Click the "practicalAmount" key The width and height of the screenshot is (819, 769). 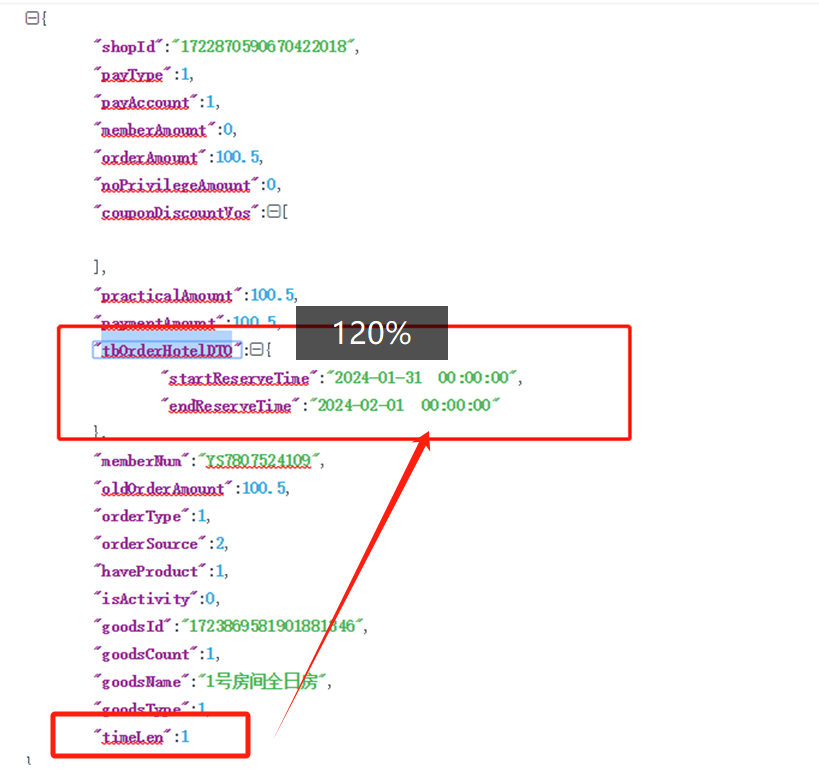(x=167, y=296)
